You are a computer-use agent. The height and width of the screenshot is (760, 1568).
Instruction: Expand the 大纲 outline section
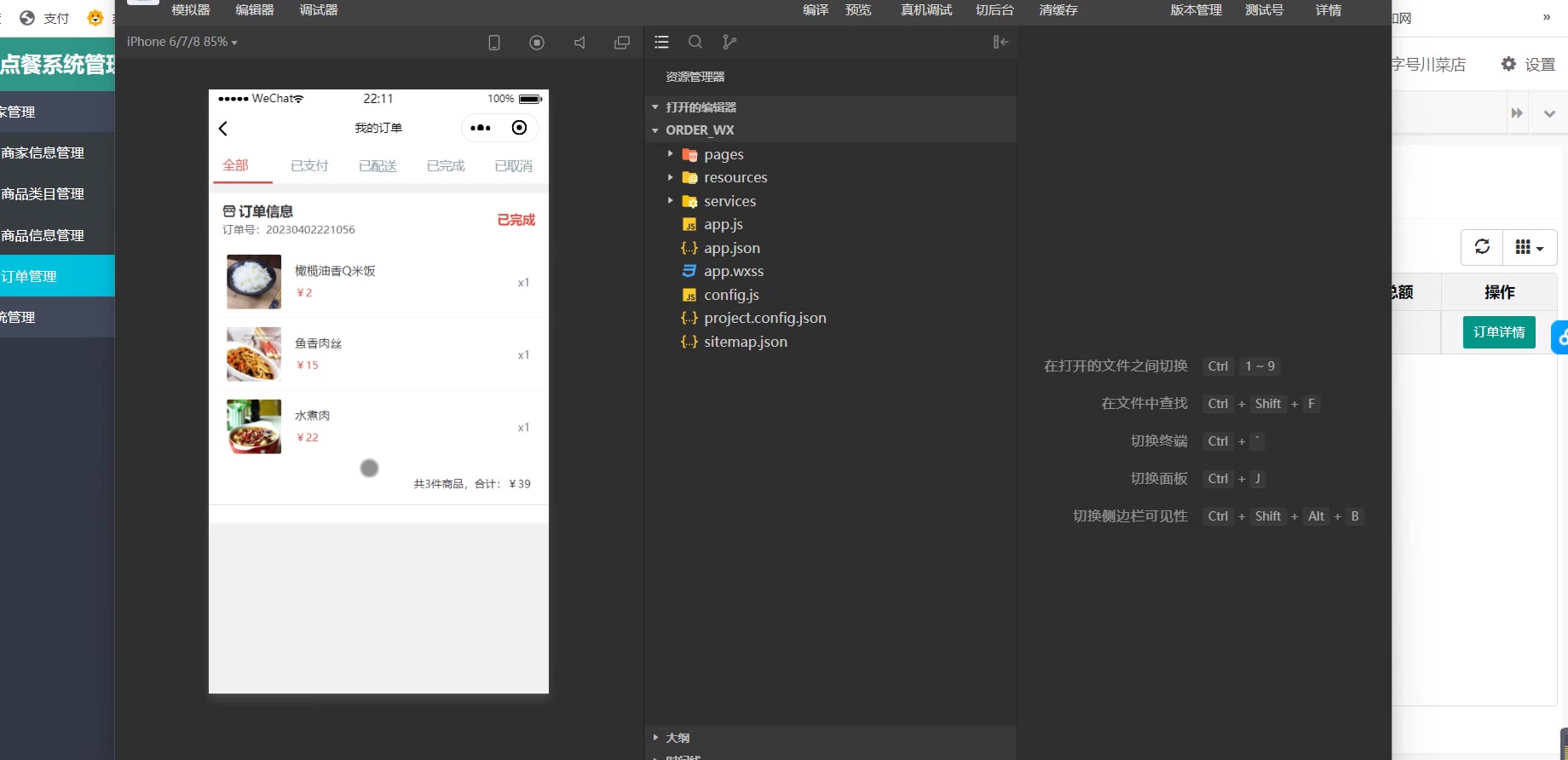coord(677,738)
